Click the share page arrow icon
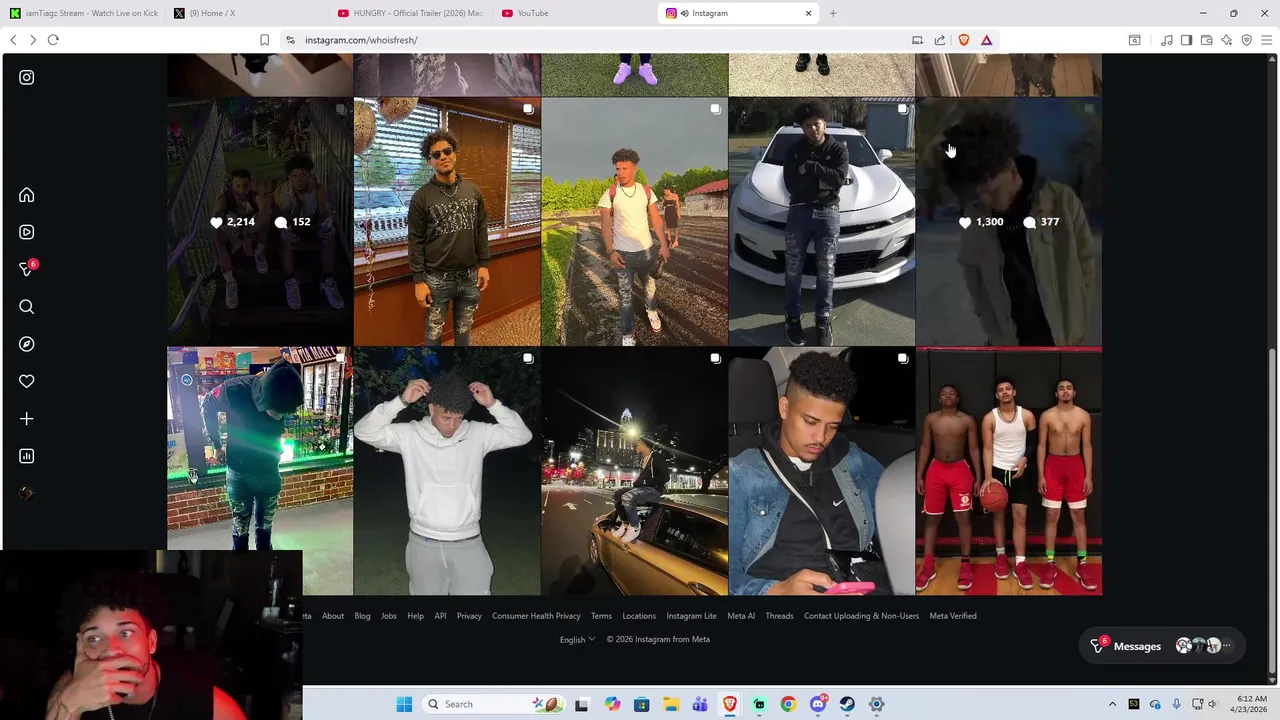This screenshot has width=1280, height=720. click(940, 40)
